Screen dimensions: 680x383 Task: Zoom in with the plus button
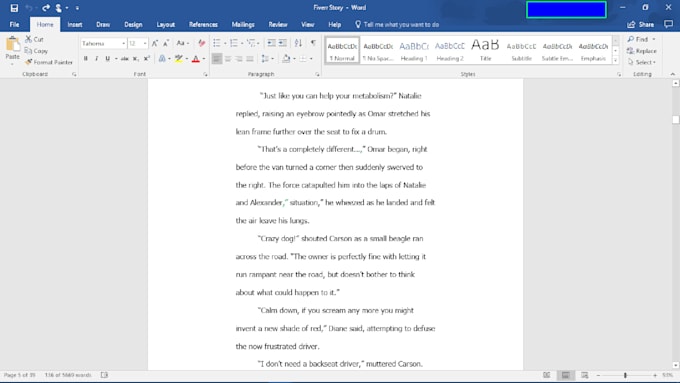pos(655,375)
